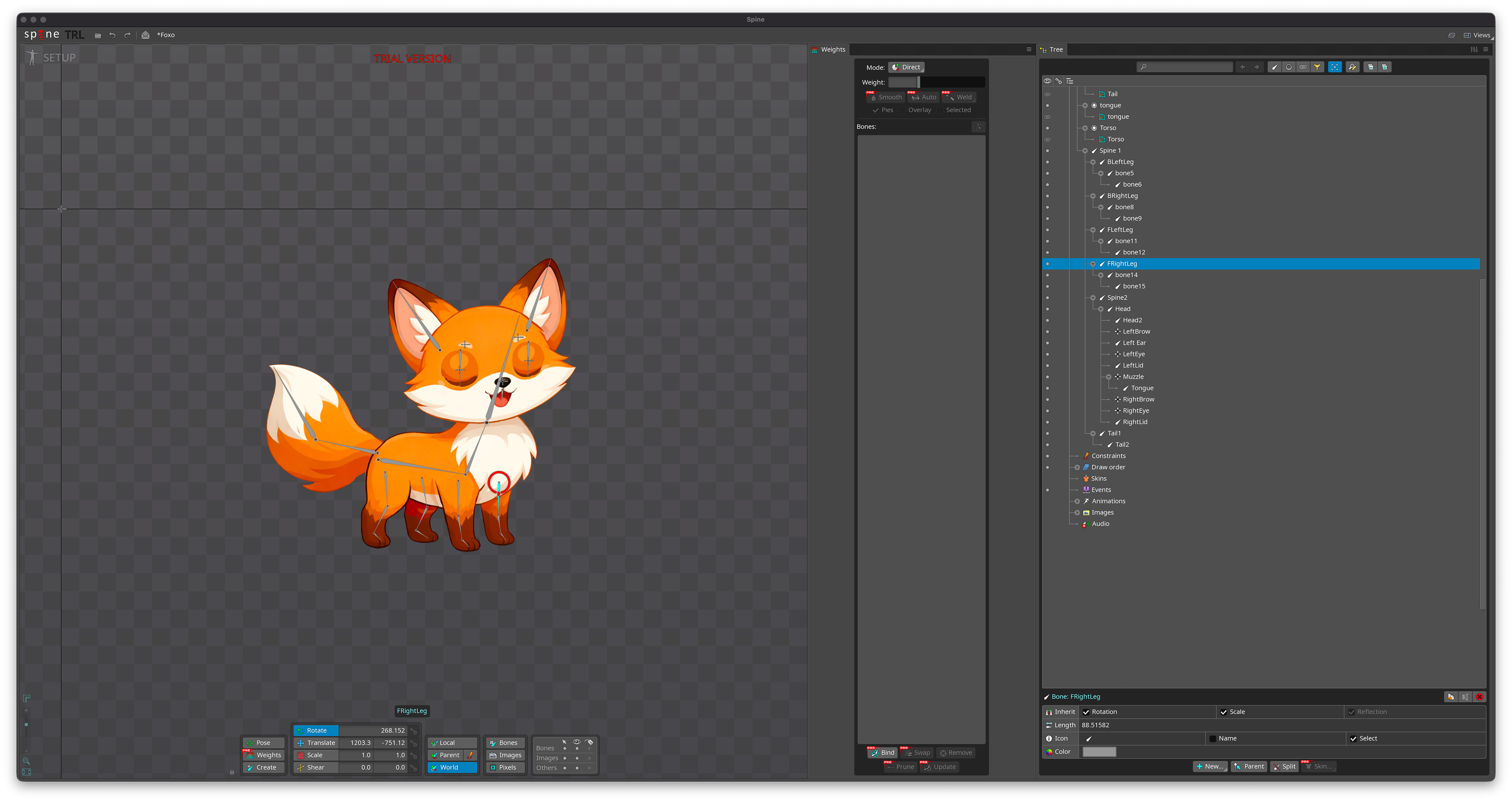Enable the bone Name checkbox
Screen dimensions: 1512x802
1213,739
